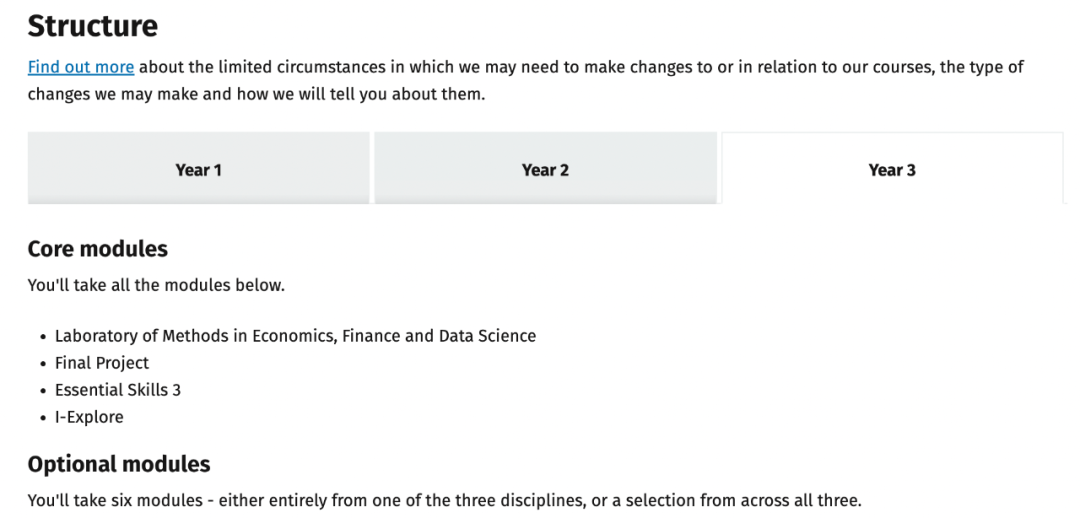1080x518 pixels.
Task: Select the Final Project list item
Action: click(102, 363)
